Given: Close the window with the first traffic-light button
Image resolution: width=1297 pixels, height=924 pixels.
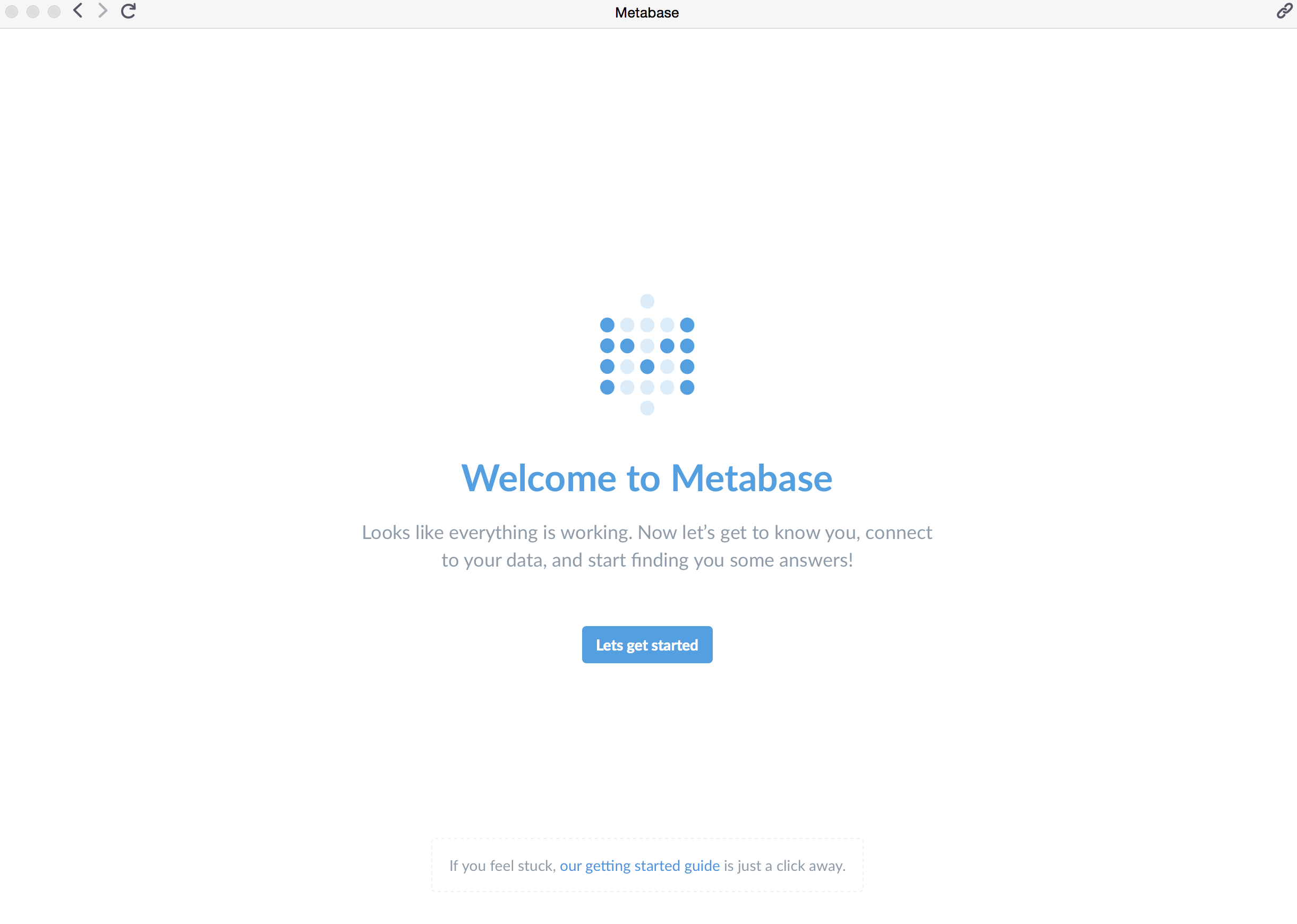Looking at the screenshot, I should click(12, 11).
